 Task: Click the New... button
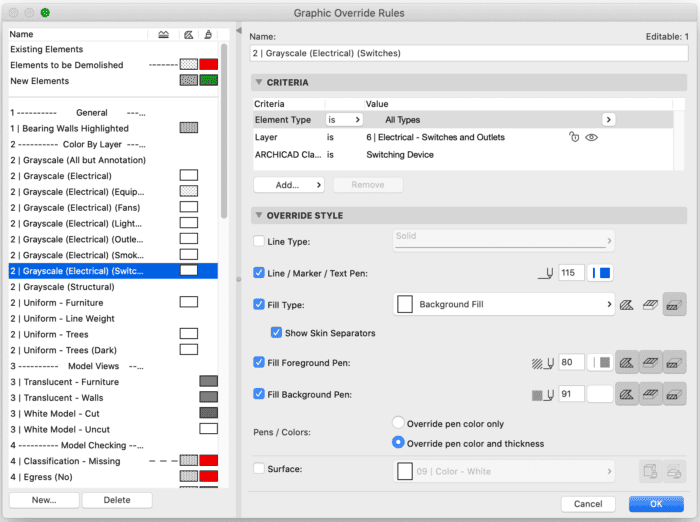44,500
